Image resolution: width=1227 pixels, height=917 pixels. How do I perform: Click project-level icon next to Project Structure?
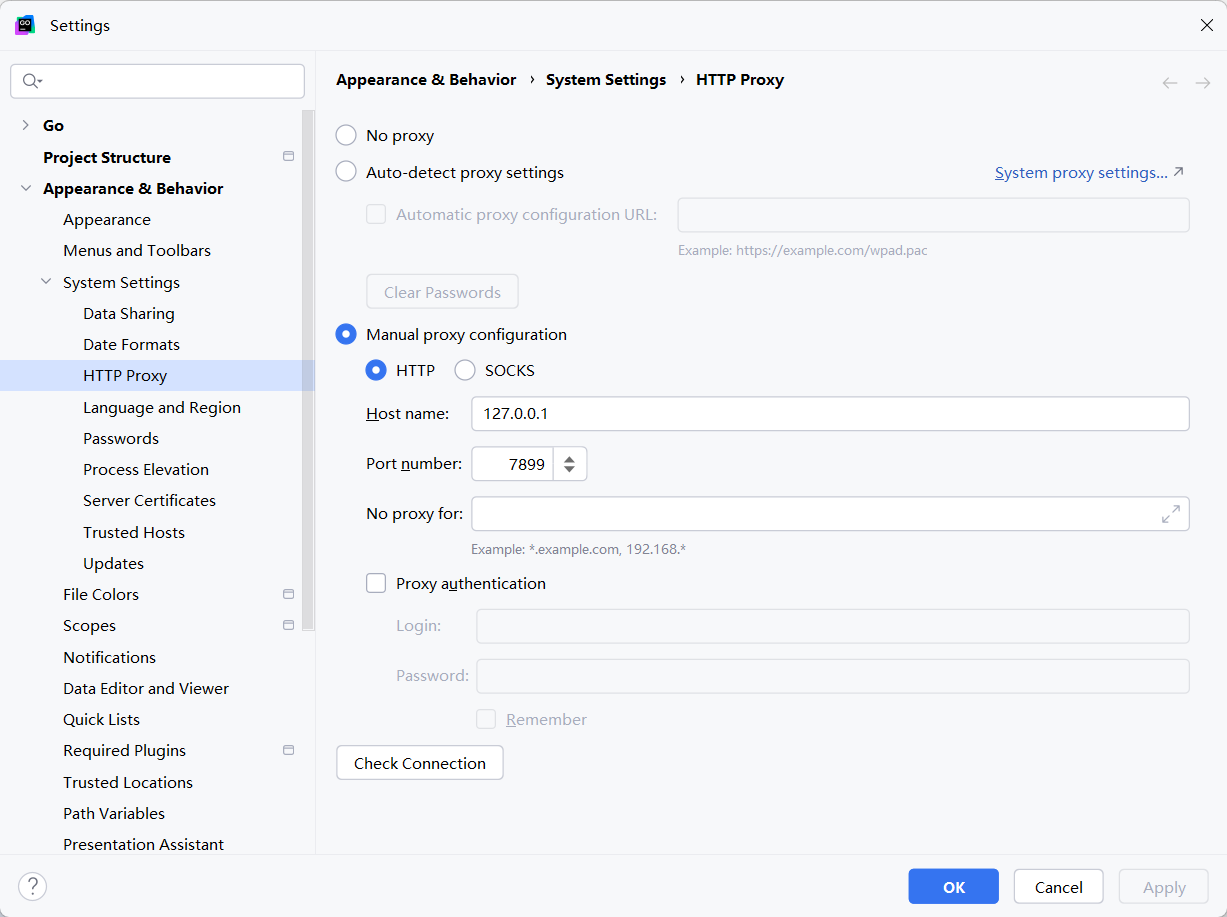point(289,157)
